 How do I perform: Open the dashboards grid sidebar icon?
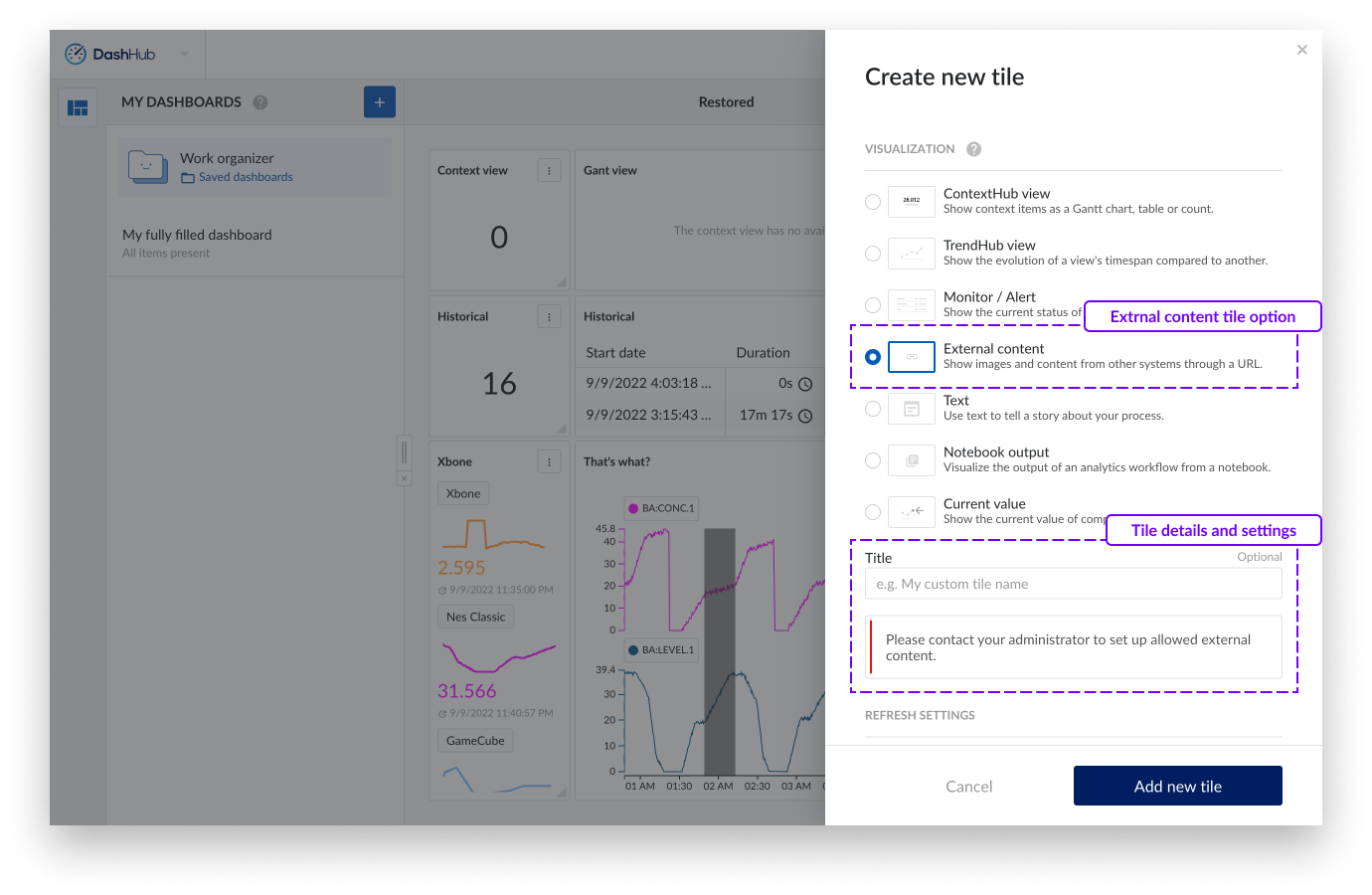tap(78, 107)
